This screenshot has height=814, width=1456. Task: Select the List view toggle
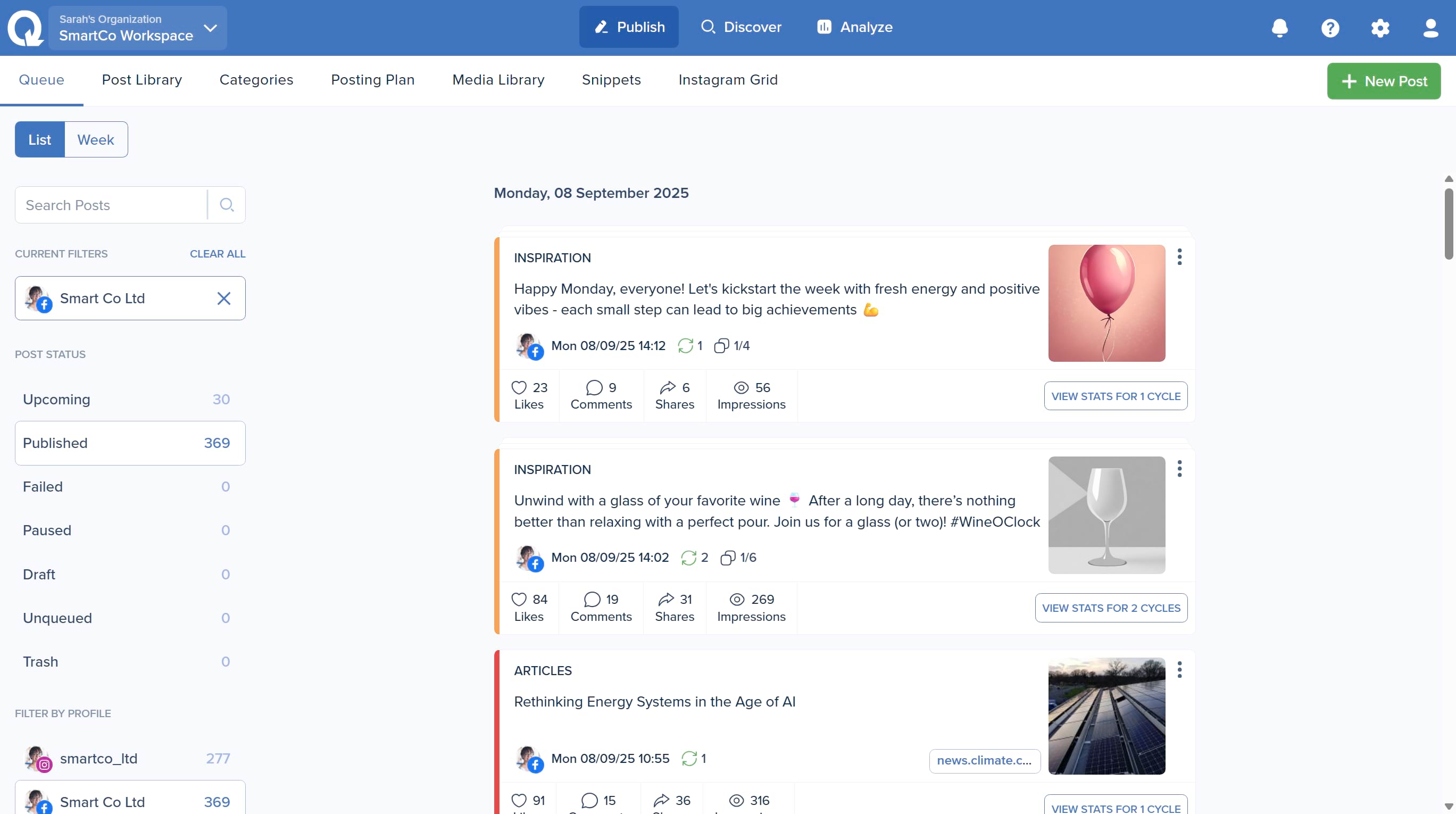[x=39, y=139]
